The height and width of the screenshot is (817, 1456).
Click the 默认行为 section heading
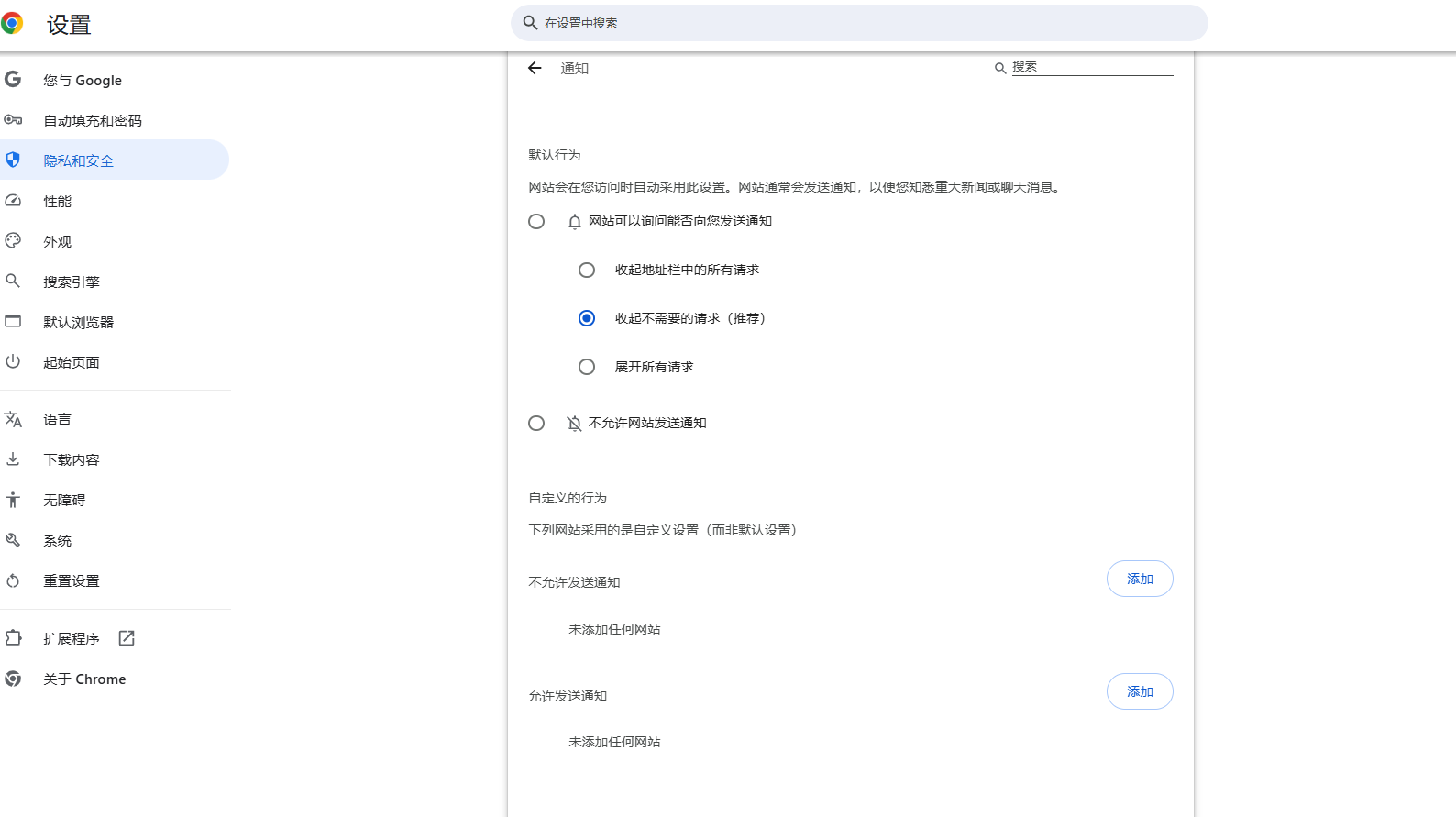point(555,155)
